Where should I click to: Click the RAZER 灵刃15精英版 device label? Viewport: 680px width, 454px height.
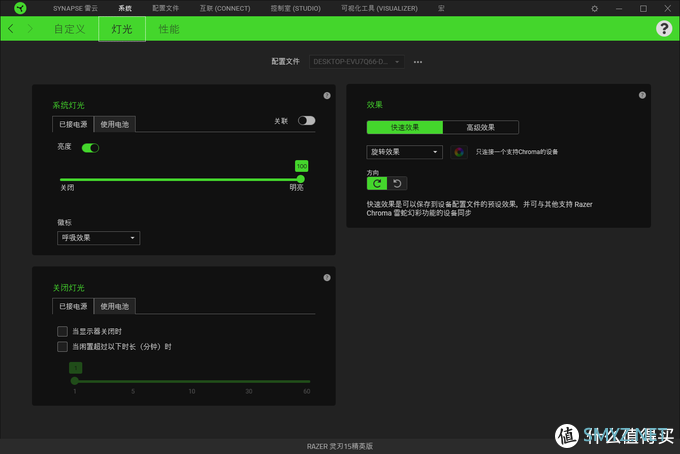tap(340, 446)
